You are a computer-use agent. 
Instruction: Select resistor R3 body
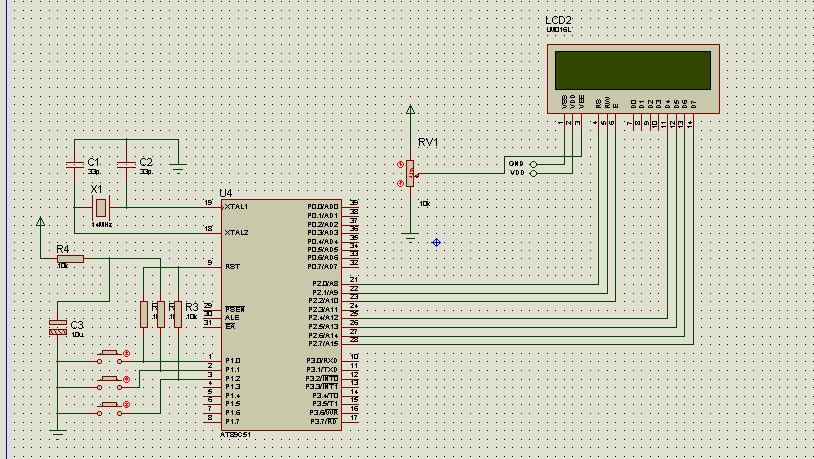[178, 314]
